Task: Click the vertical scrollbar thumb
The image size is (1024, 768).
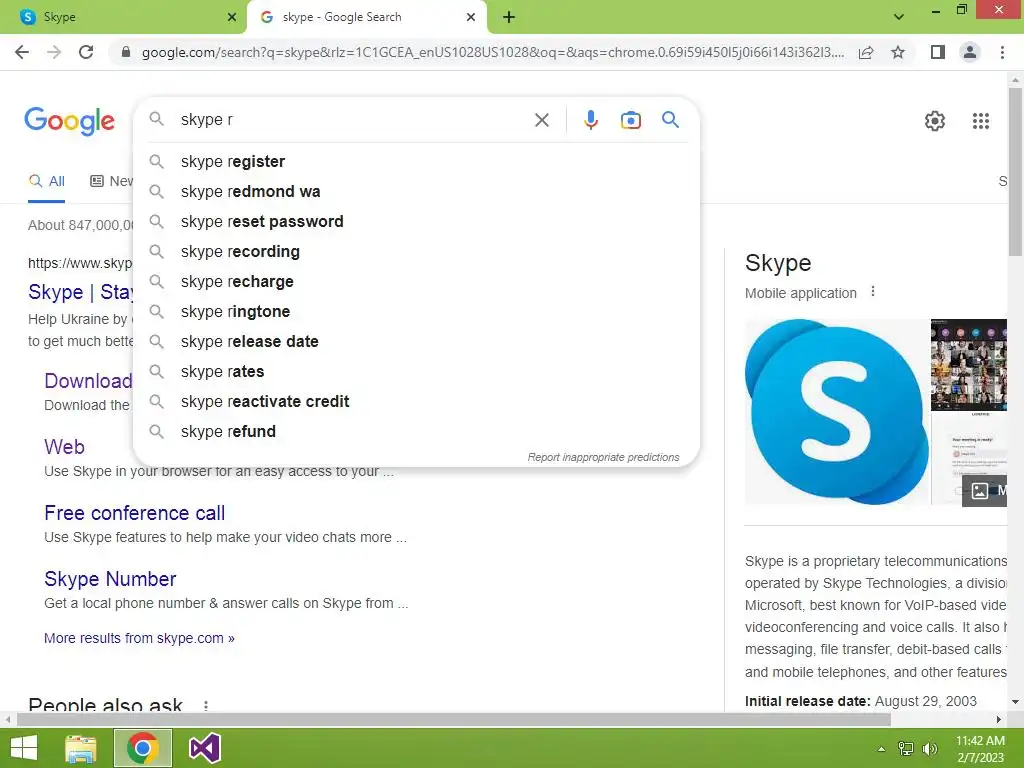Action: pyautogui.click(x=1014, y=172)
